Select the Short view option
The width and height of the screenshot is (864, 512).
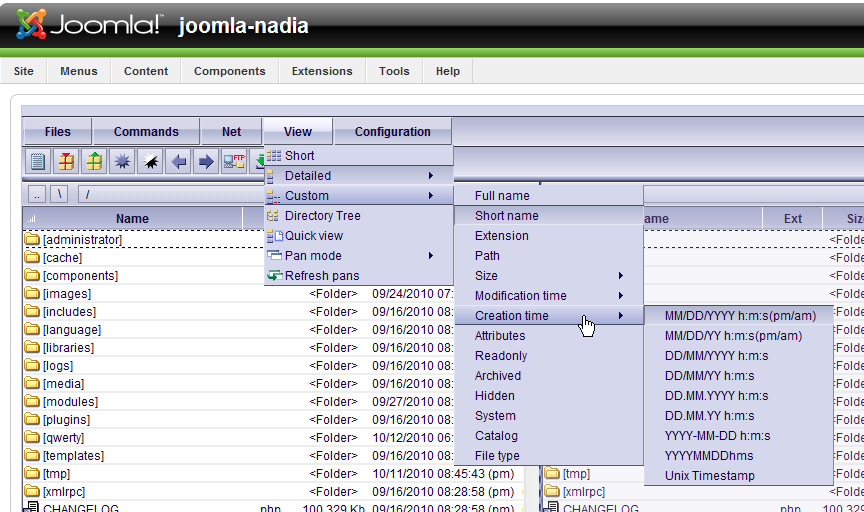tap(359, 155)
